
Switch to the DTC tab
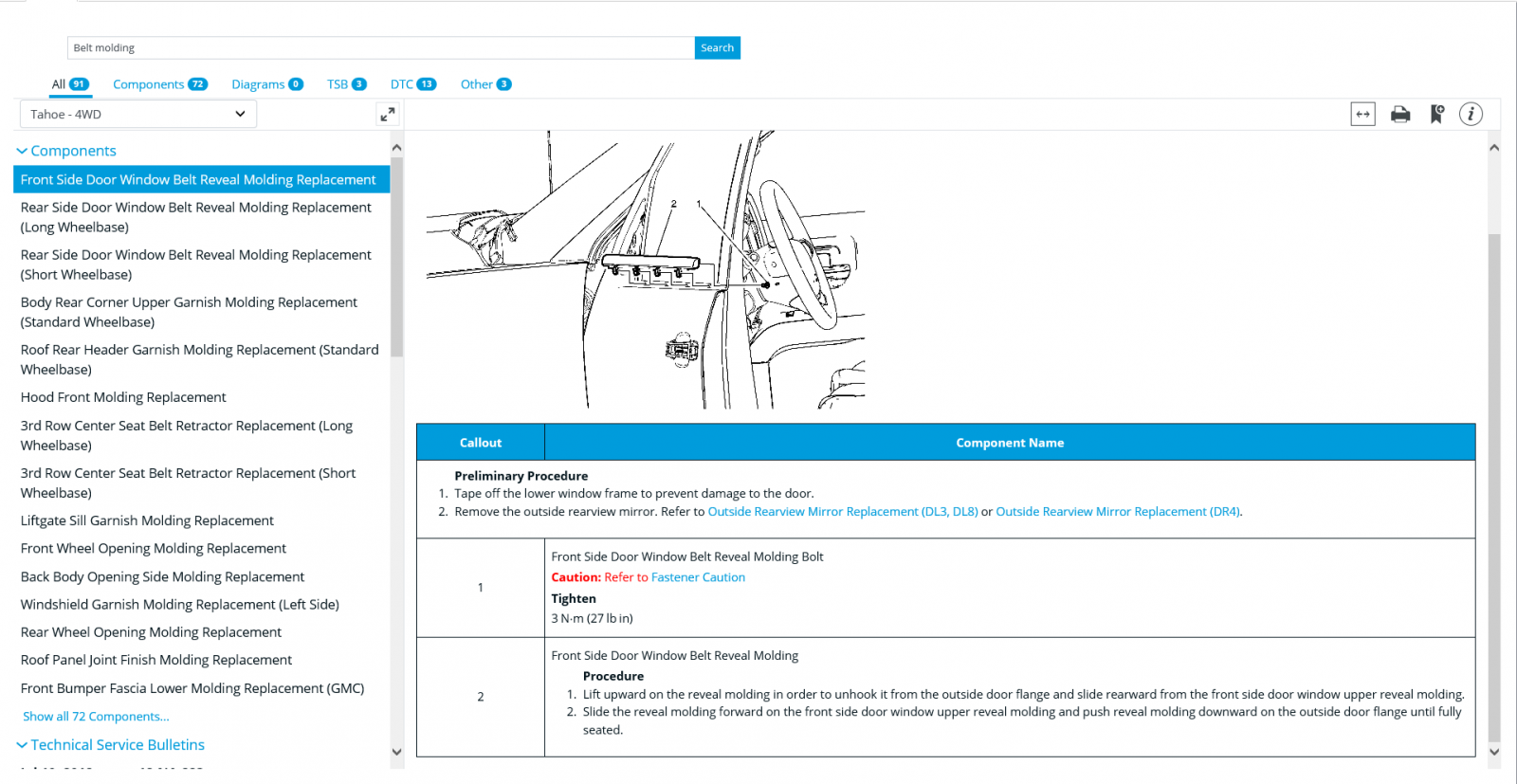click(413, 84)
